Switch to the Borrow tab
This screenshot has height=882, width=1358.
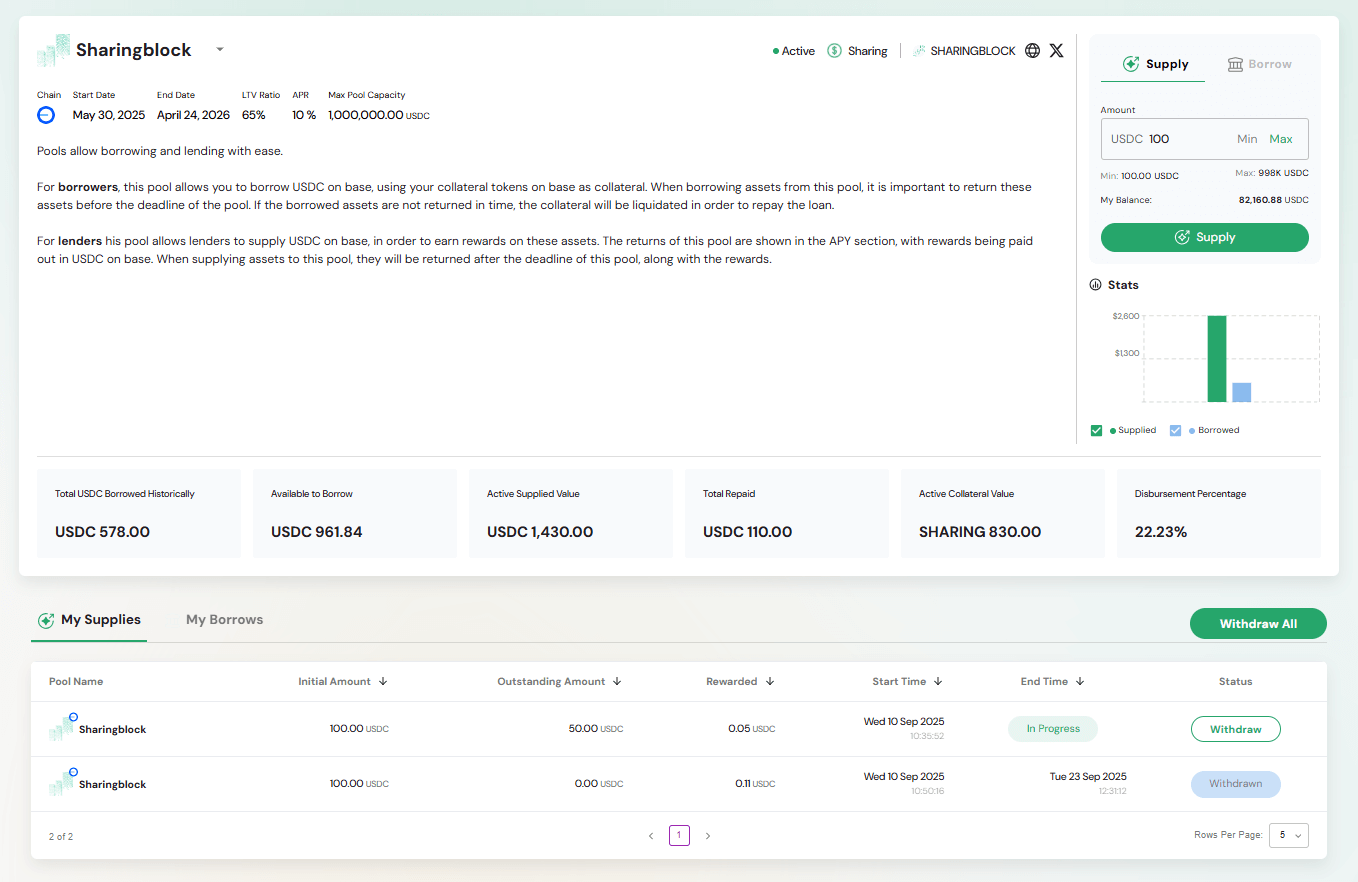point(1258,64)
